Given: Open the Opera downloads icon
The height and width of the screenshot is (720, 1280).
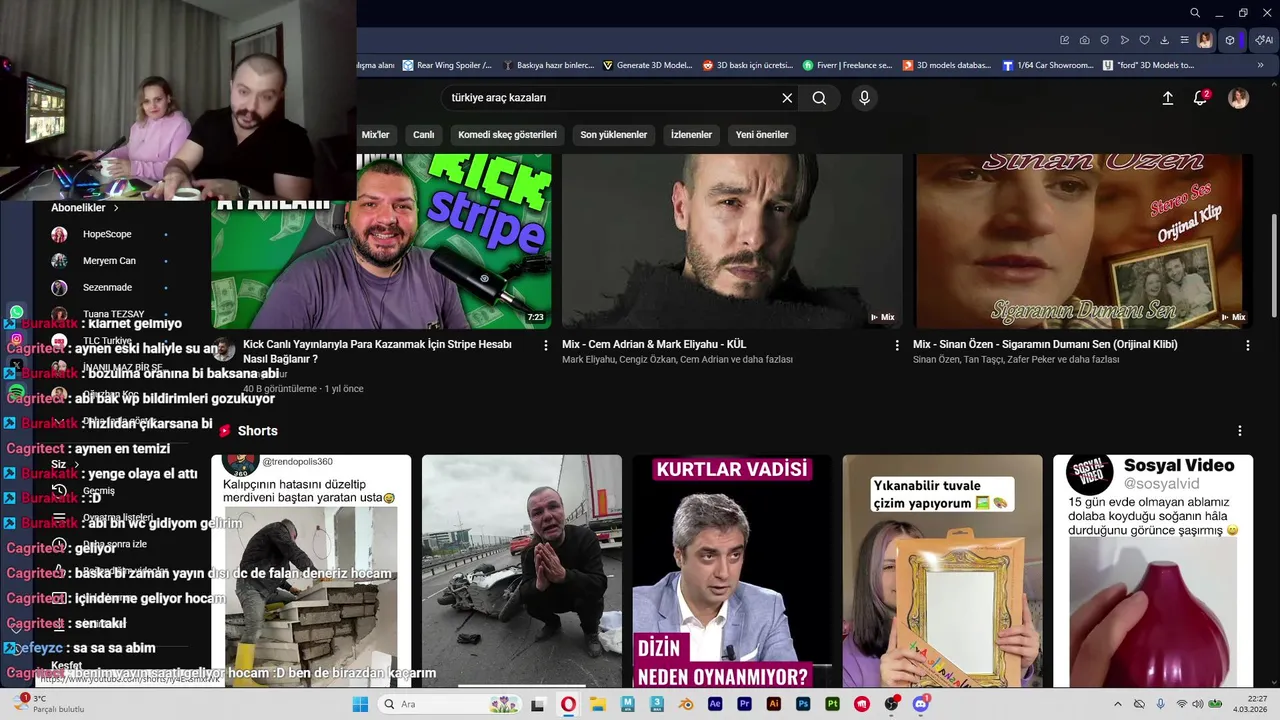Looking at the screenshot, I should 1165,40.
